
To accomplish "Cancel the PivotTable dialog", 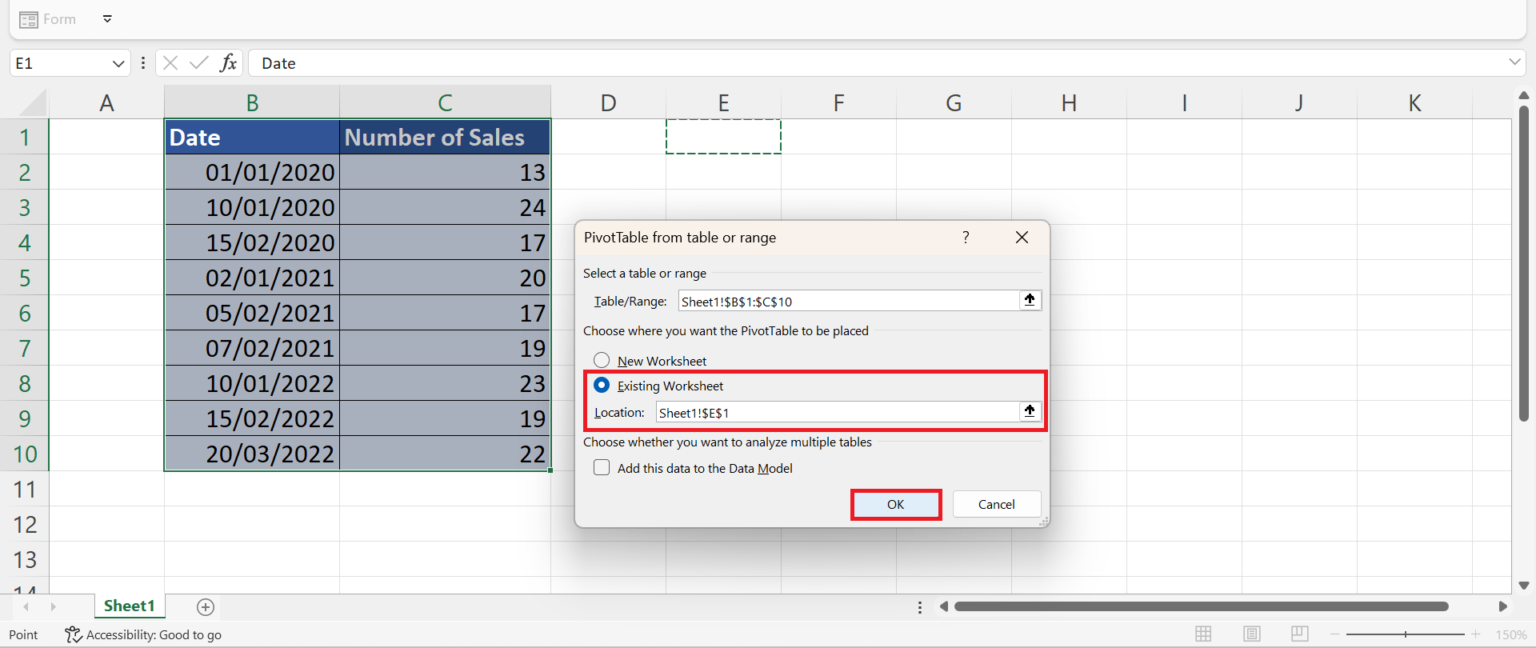I will [996, 504].
